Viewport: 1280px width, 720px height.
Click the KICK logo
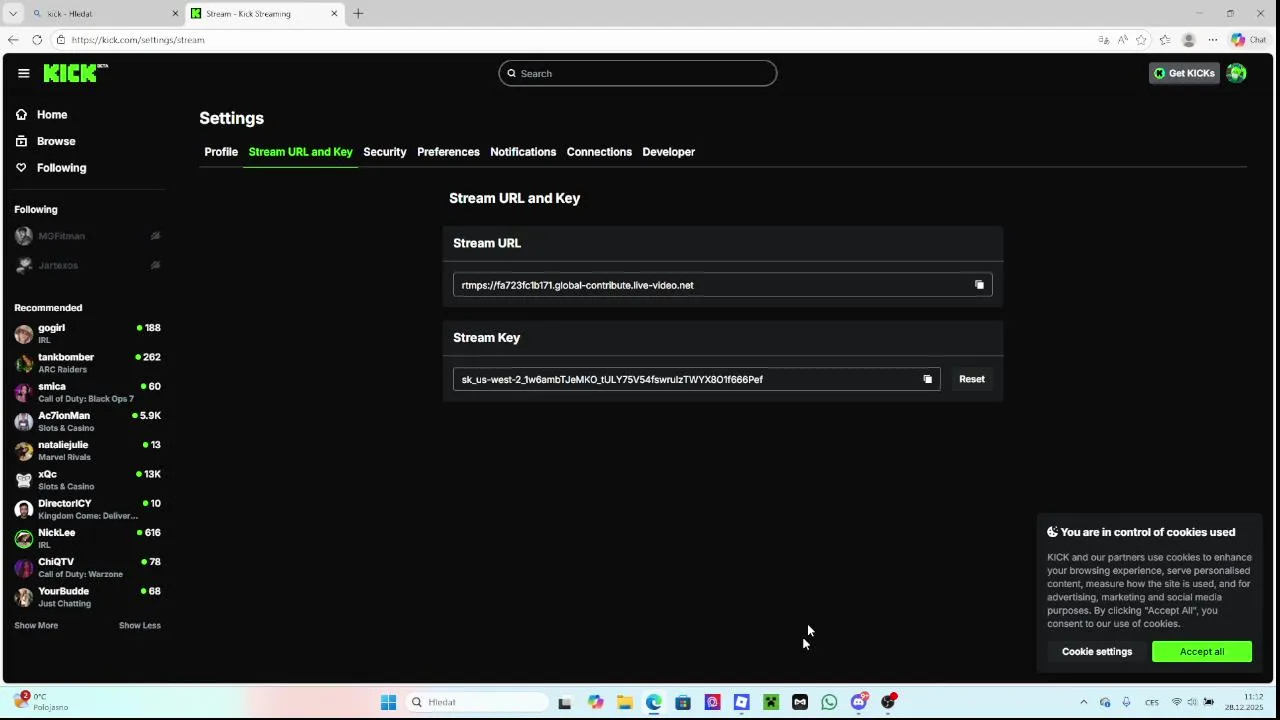(x=76, y=73)
